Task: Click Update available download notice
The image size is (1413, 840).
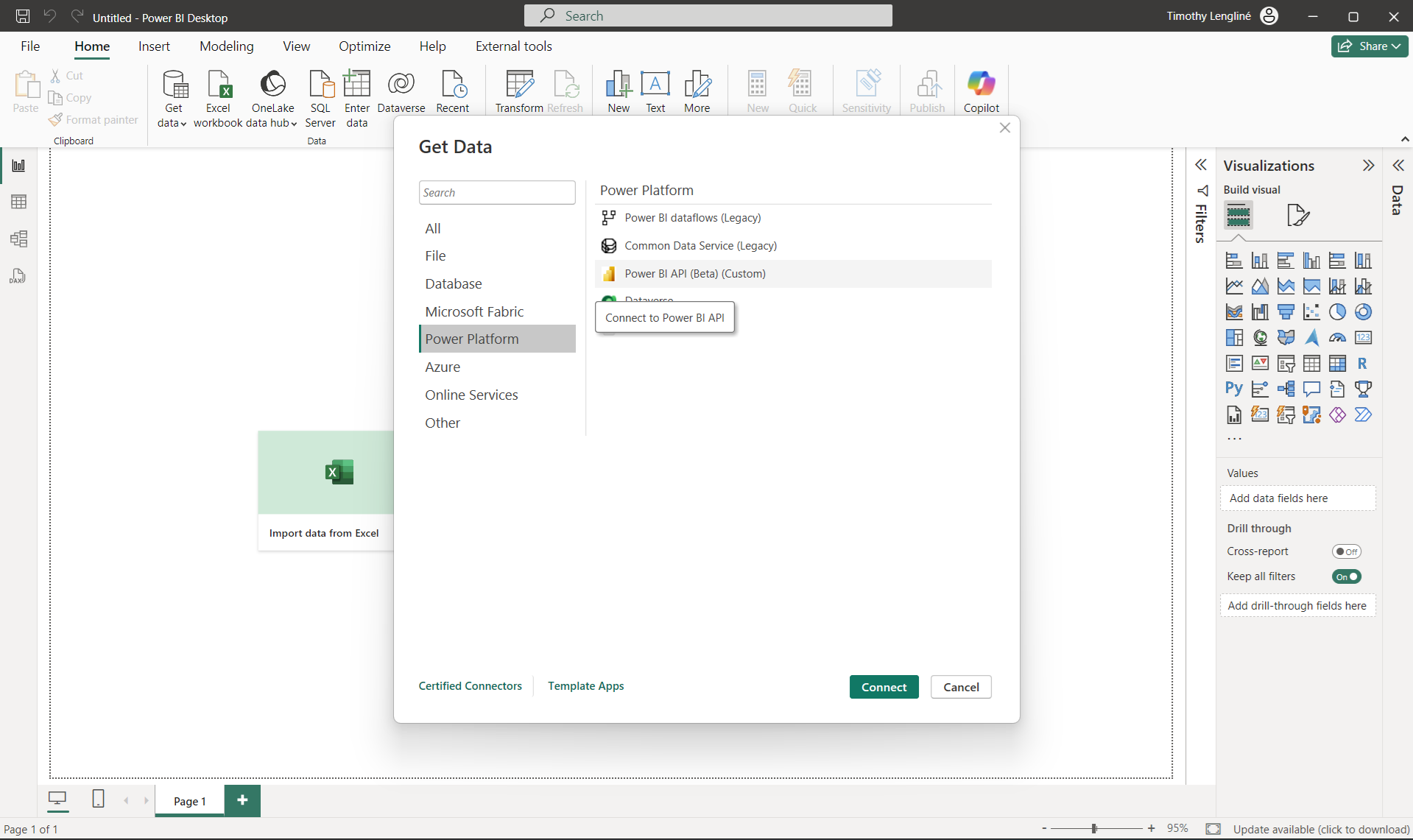Action: click(1321, 829)
